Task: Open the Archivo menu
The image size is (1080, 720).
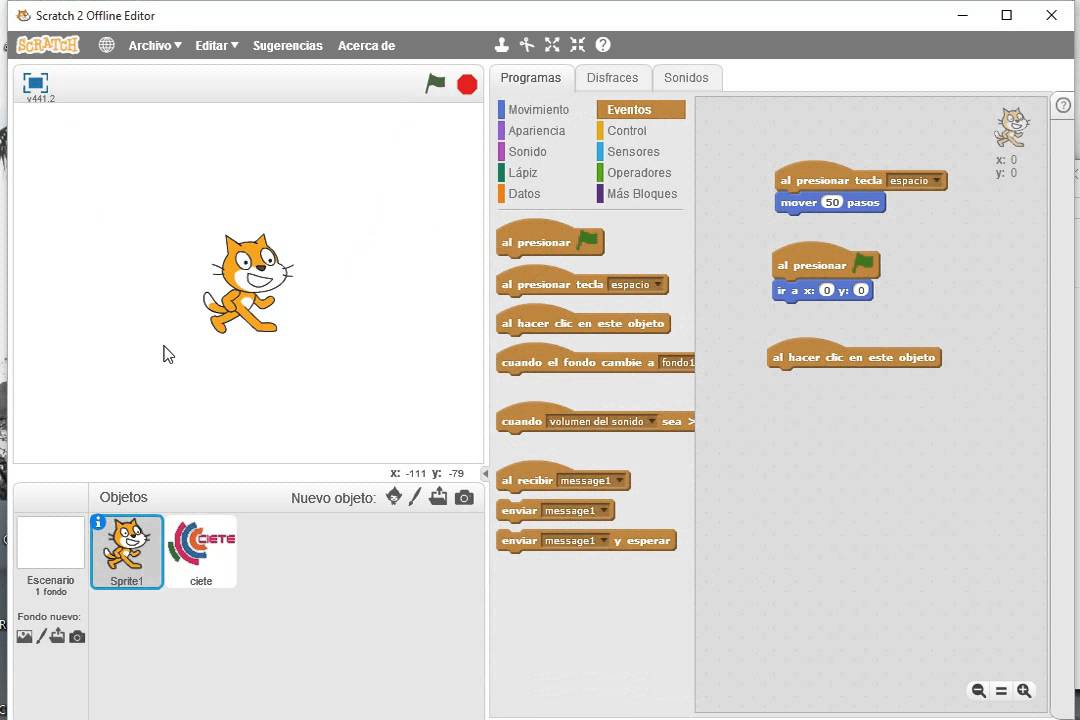Action: pyautogui.click(x=155, y=45)
